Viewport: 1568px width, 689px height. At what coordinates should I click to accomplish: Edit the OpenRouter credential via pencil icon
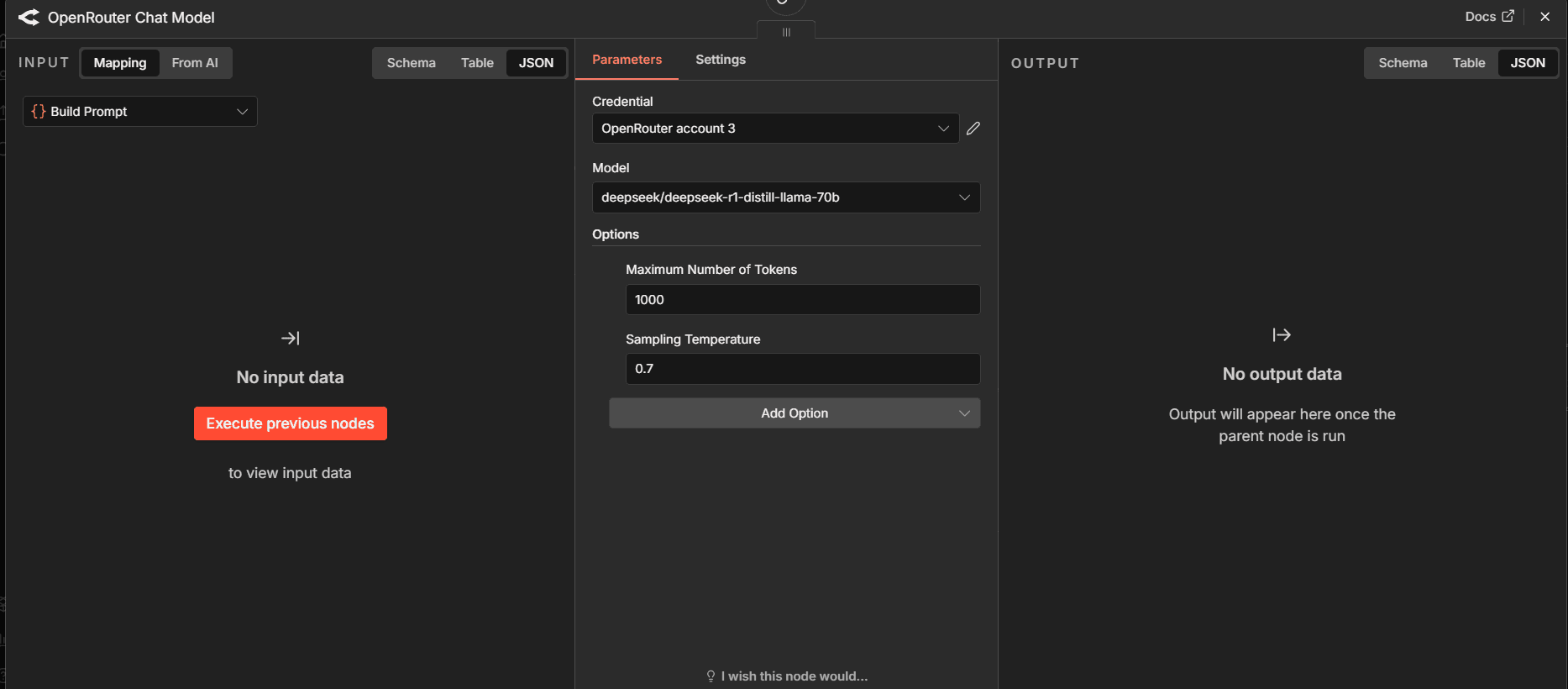point(973,129)
